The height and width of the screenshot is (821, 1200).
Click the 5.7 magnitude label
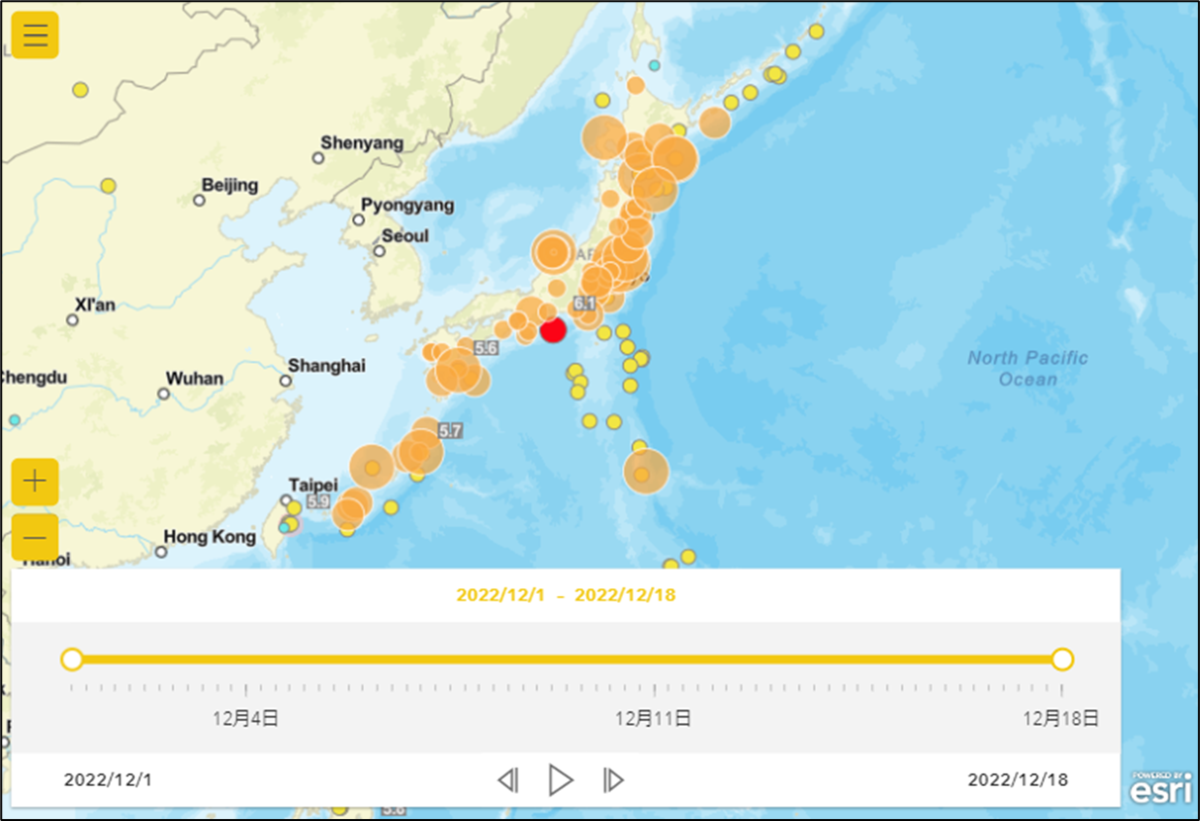[x=450, y=431]
